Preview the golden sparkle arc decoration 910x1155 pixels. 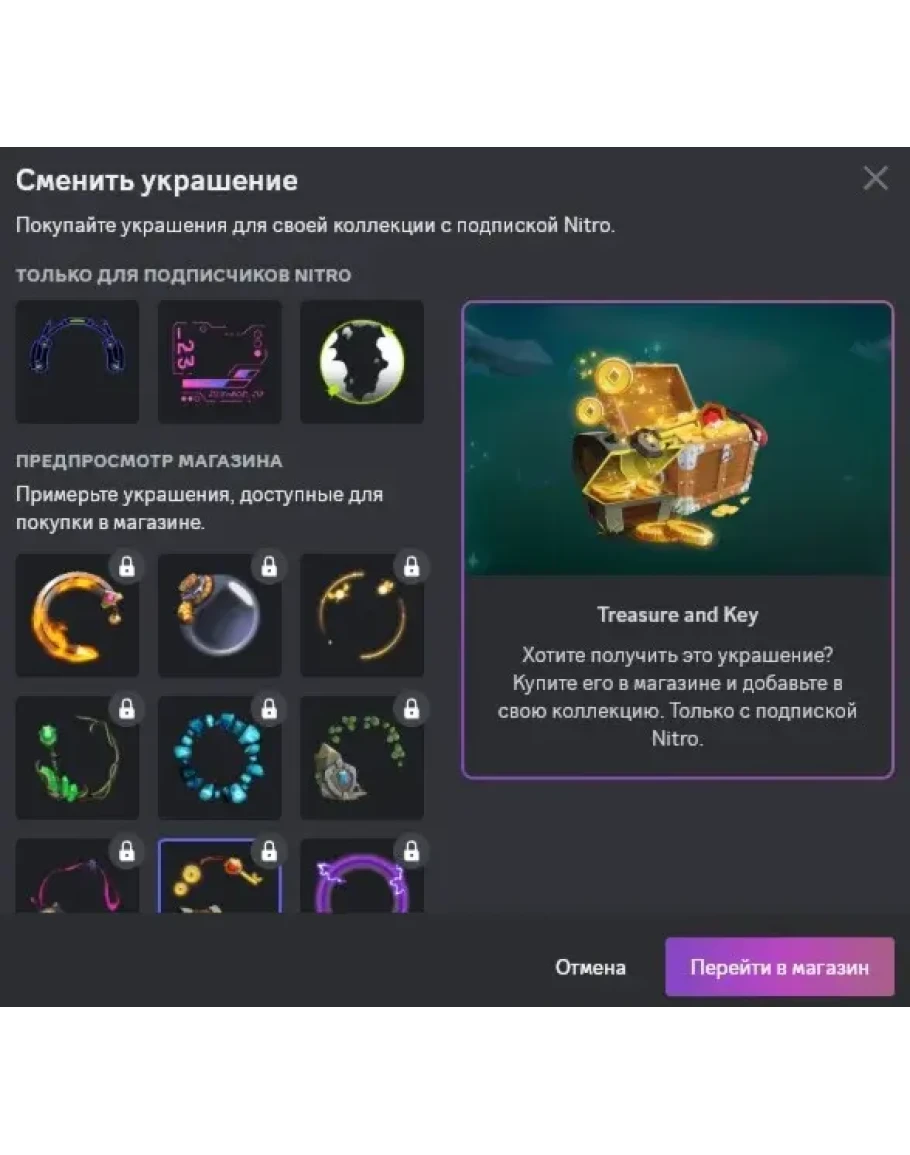coord(362,615)
